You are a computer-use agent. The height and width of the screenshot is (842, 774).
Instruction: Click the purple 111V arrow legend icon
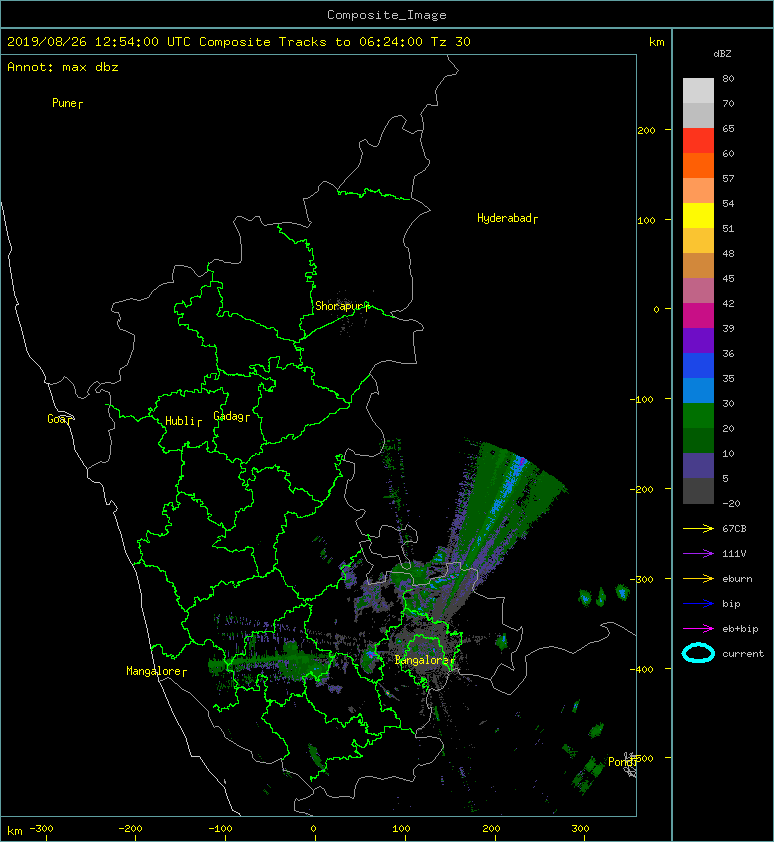click(x=698, y=554)
